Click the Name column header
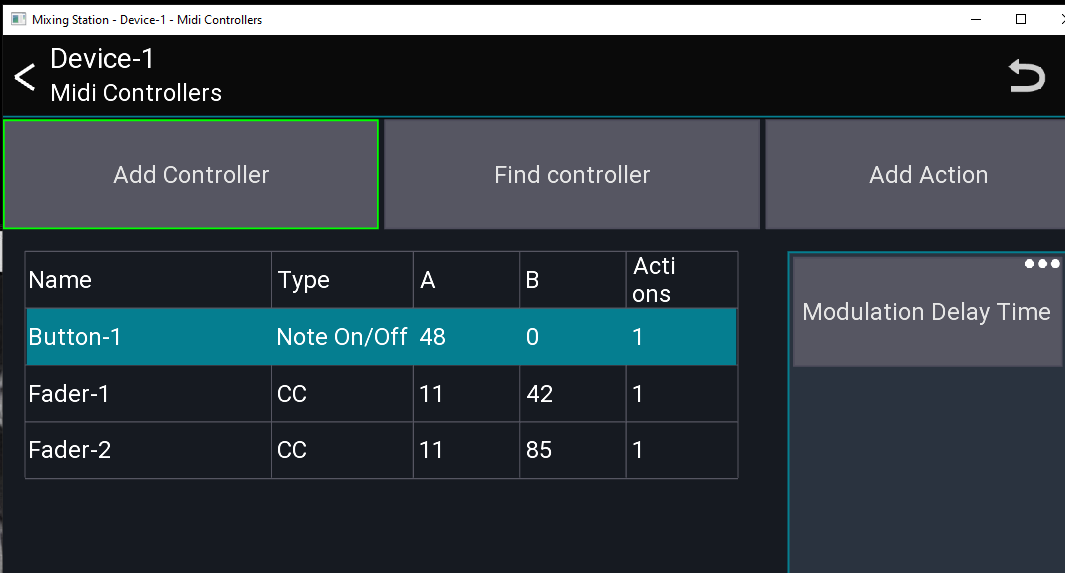 point(60,280)
